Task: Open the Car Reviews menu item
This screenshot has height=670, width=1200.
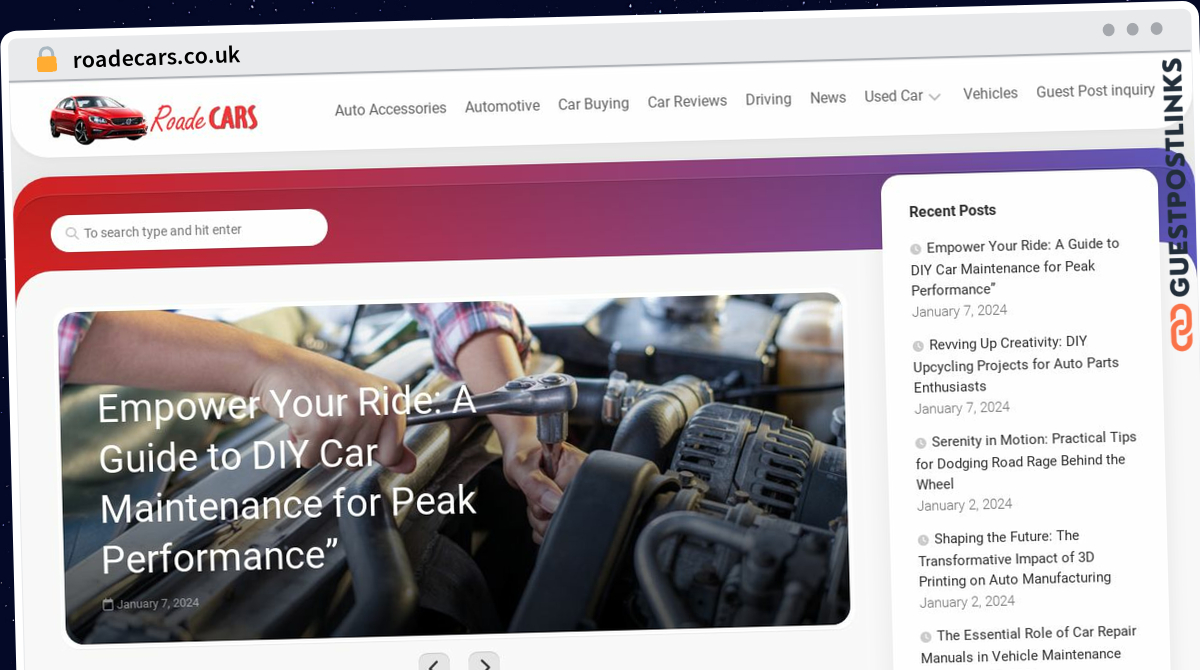Action: (687, 102)
